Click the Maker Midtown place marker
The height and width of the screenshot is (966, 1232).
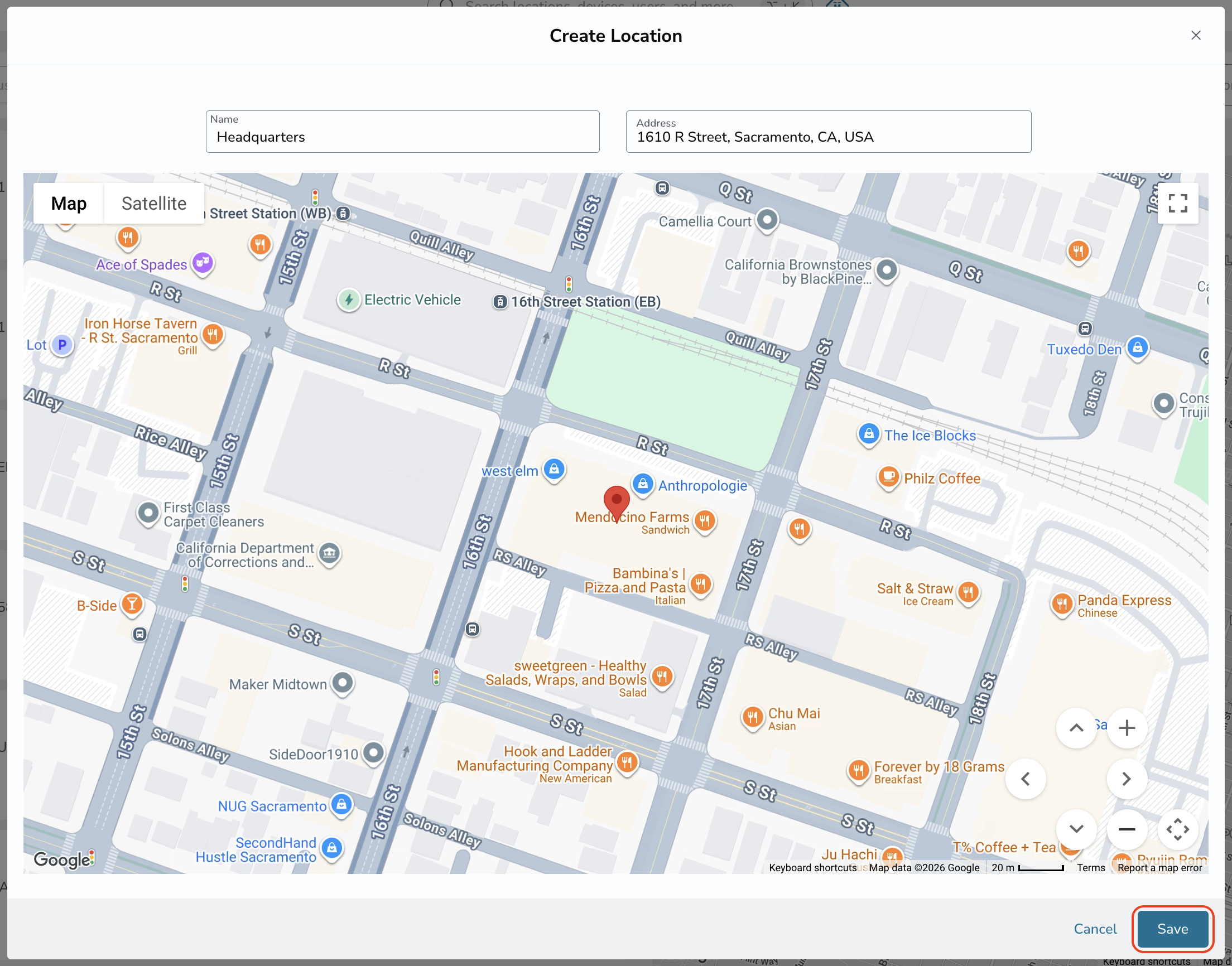(x=342, y=683)
